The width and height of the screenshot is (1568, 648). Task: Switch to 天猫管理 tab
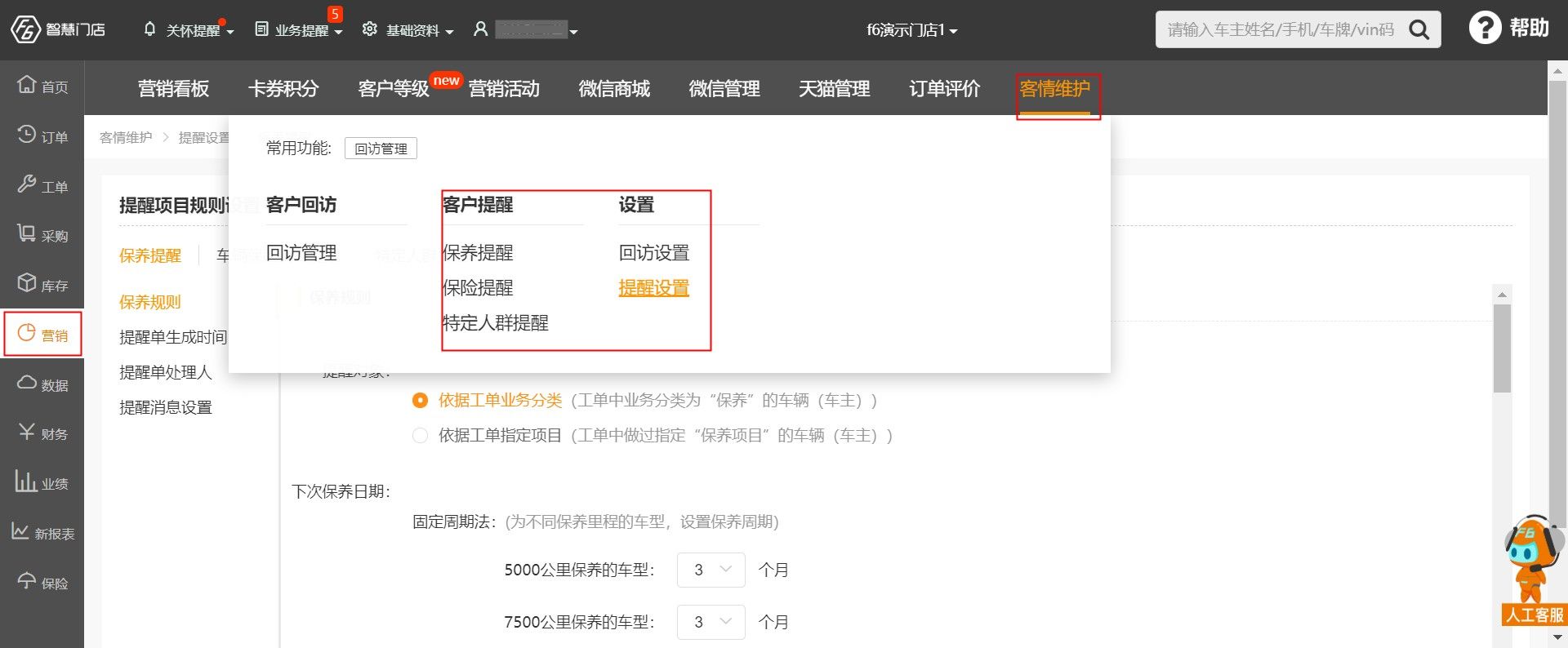(835, 88)
